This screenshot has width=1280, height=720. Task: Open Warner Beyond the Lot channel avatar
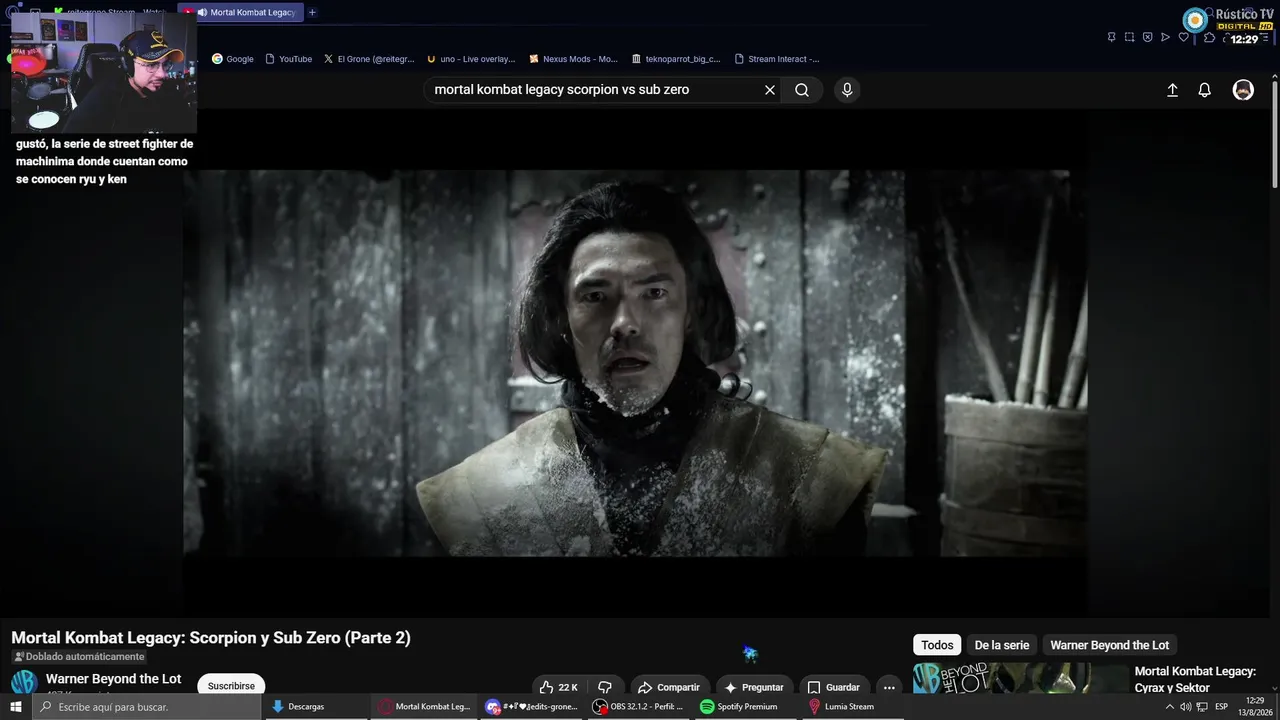[x=24, y=683]
